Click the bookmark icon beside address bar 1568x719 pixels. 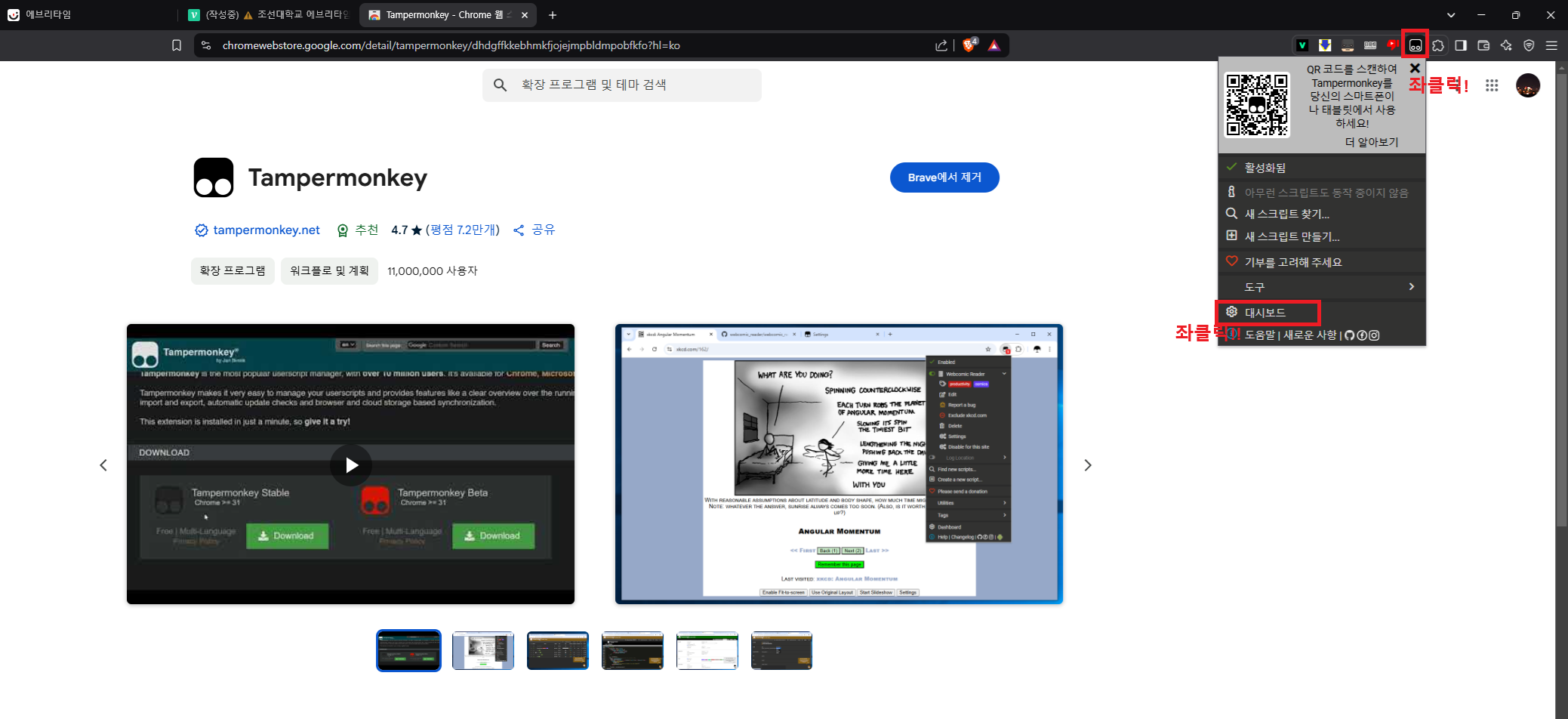(x=177, y=45)
